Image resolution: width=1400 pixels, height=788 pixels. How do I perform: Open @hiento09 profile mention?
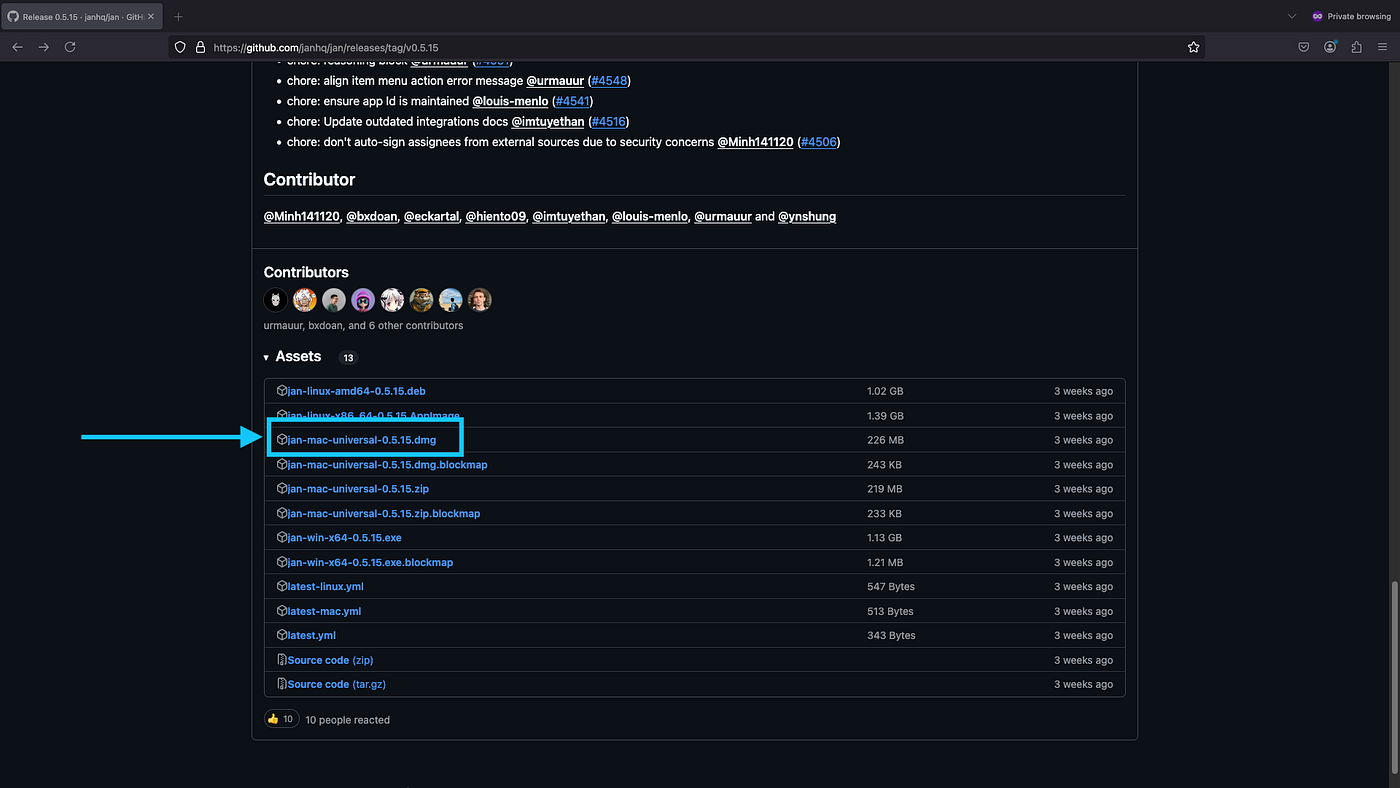495,216
